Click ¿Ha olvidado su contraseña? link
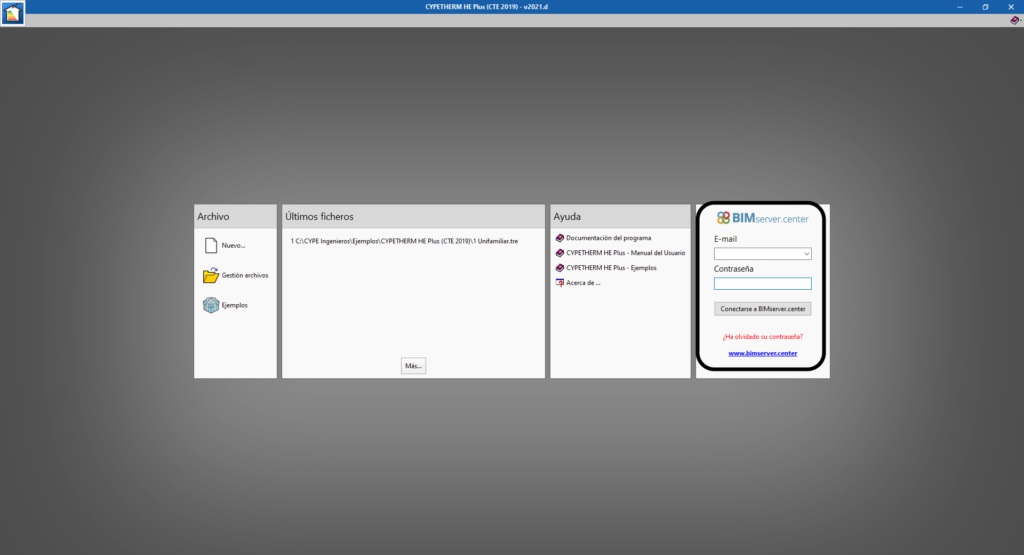 click(763, 337)
